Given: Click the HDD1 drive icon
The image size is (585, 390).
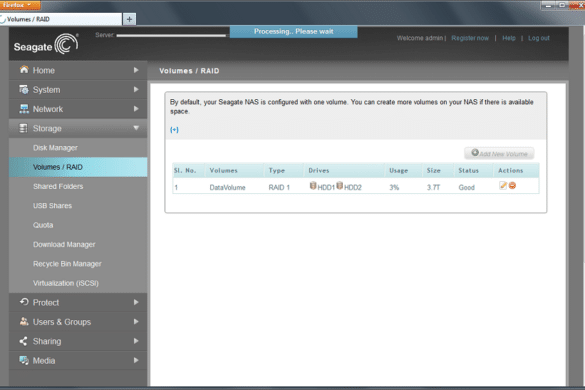Looking at the screenshot, I should 313,185.
